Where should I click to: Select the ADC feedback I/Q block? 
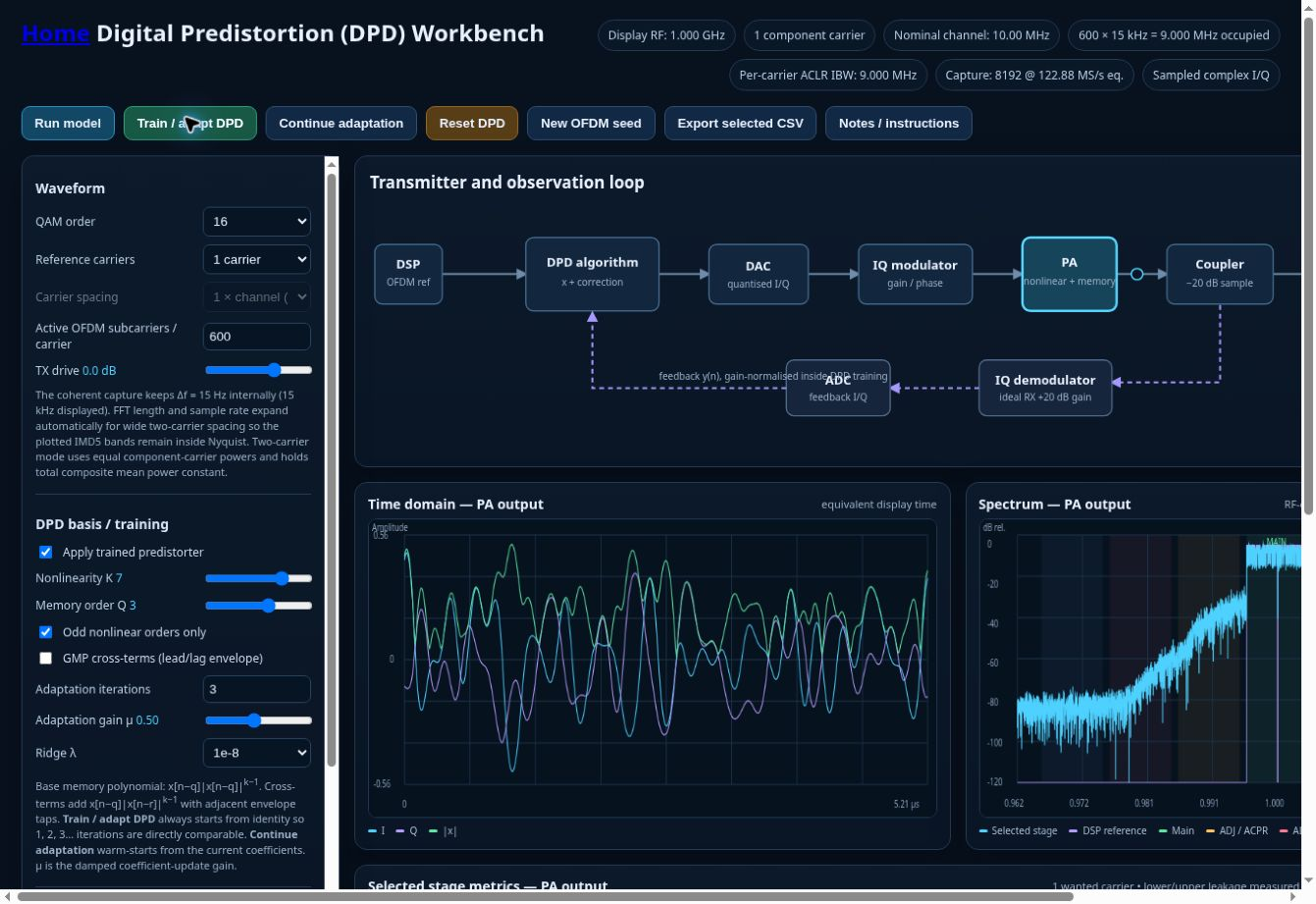pyautogui.click(x=838, y=388)
